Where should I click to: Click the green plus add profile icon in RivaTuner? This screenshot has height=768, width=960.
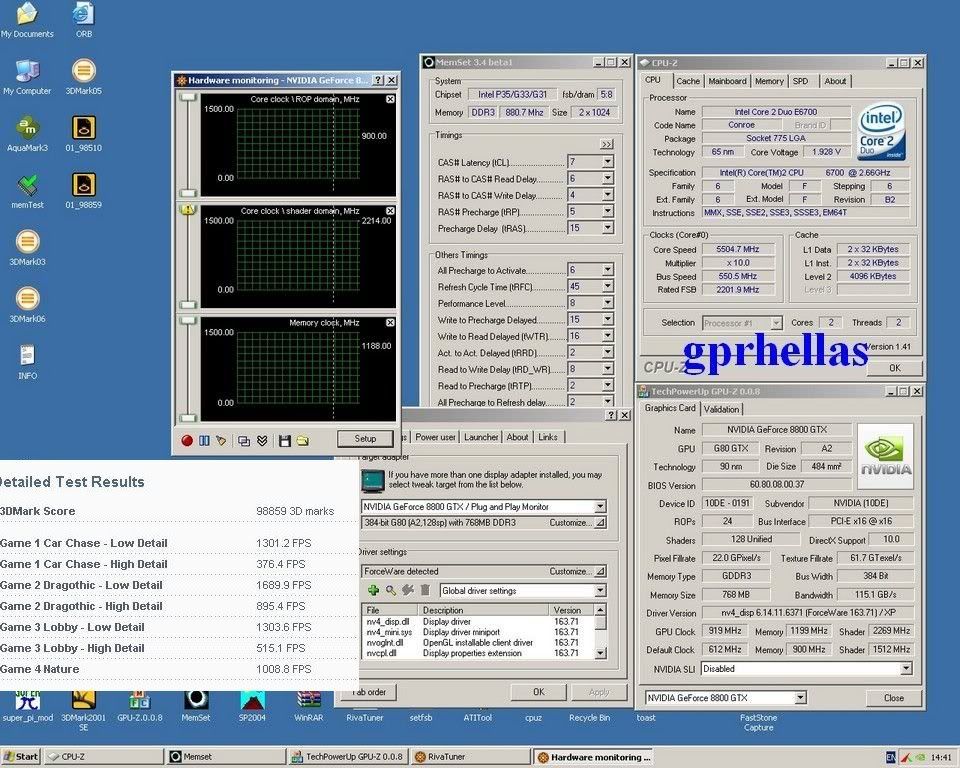pos(373,590)
